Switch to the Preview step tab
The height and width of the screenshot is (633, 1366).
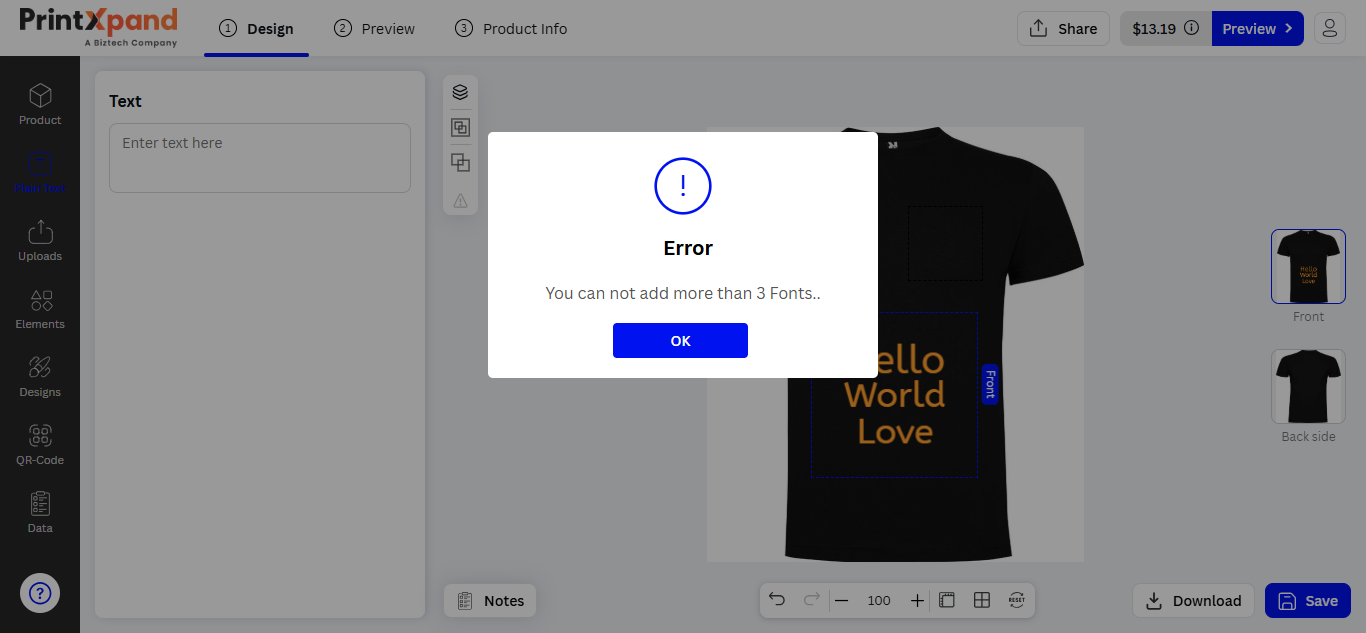click(375, 29)
